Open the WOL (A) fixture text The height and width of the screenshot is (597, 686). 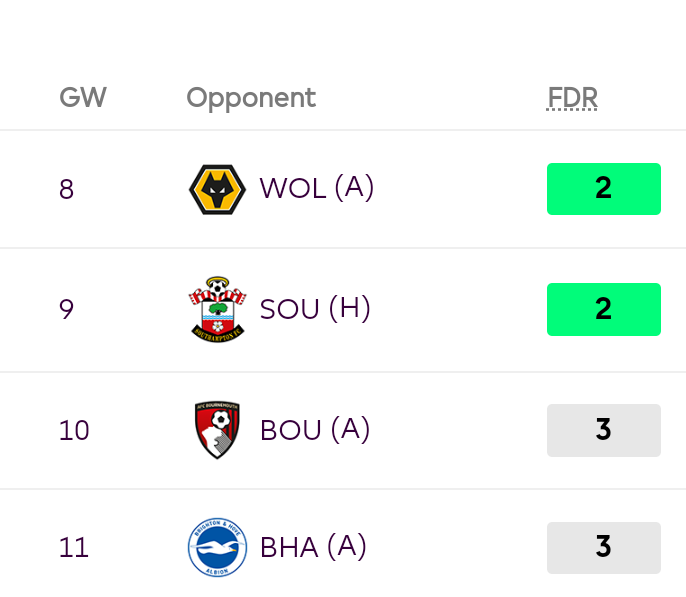(x=317, y=188)
